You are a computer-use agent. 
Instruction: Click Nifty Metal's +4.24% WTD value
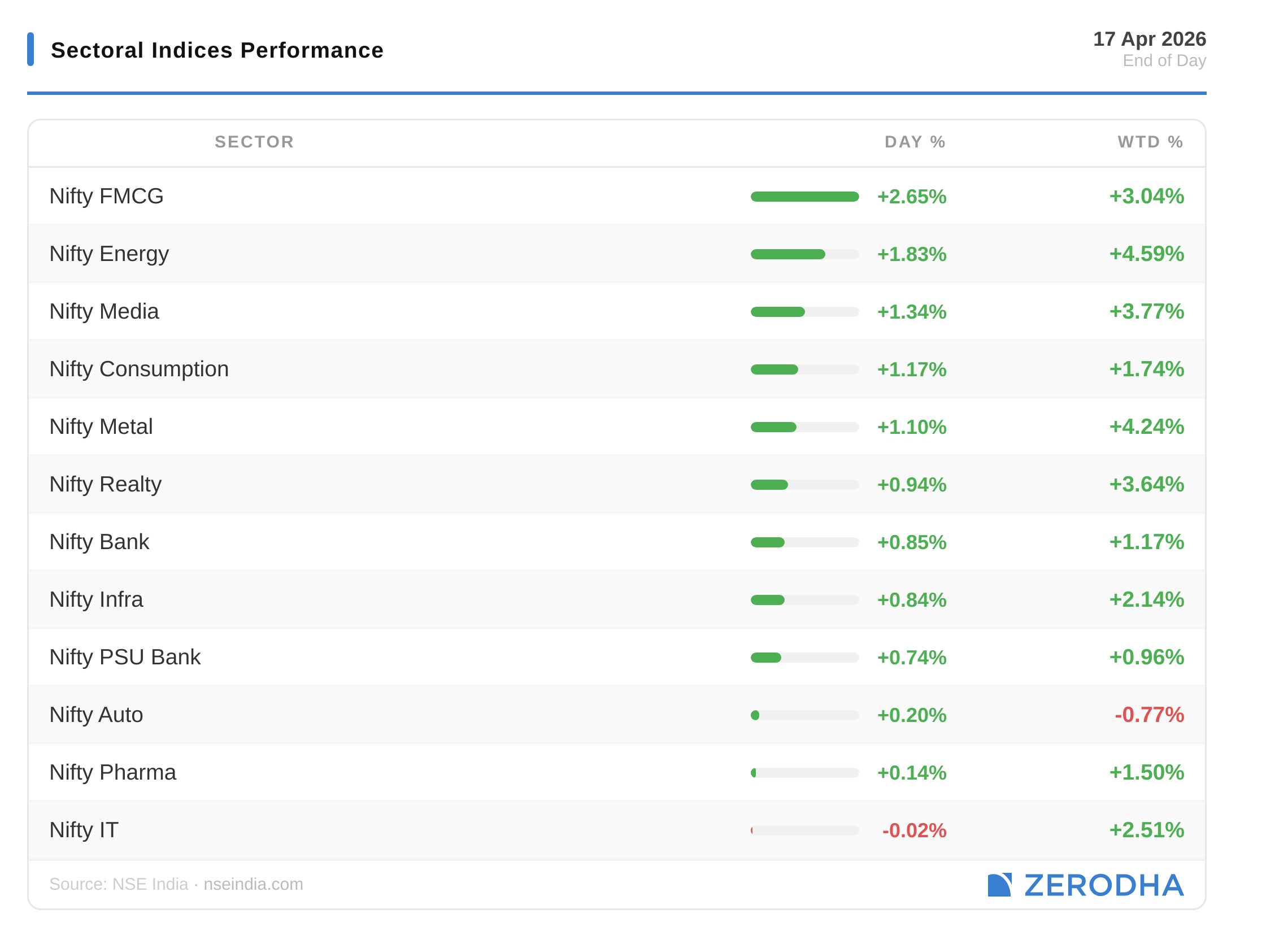click(1146, 427)
